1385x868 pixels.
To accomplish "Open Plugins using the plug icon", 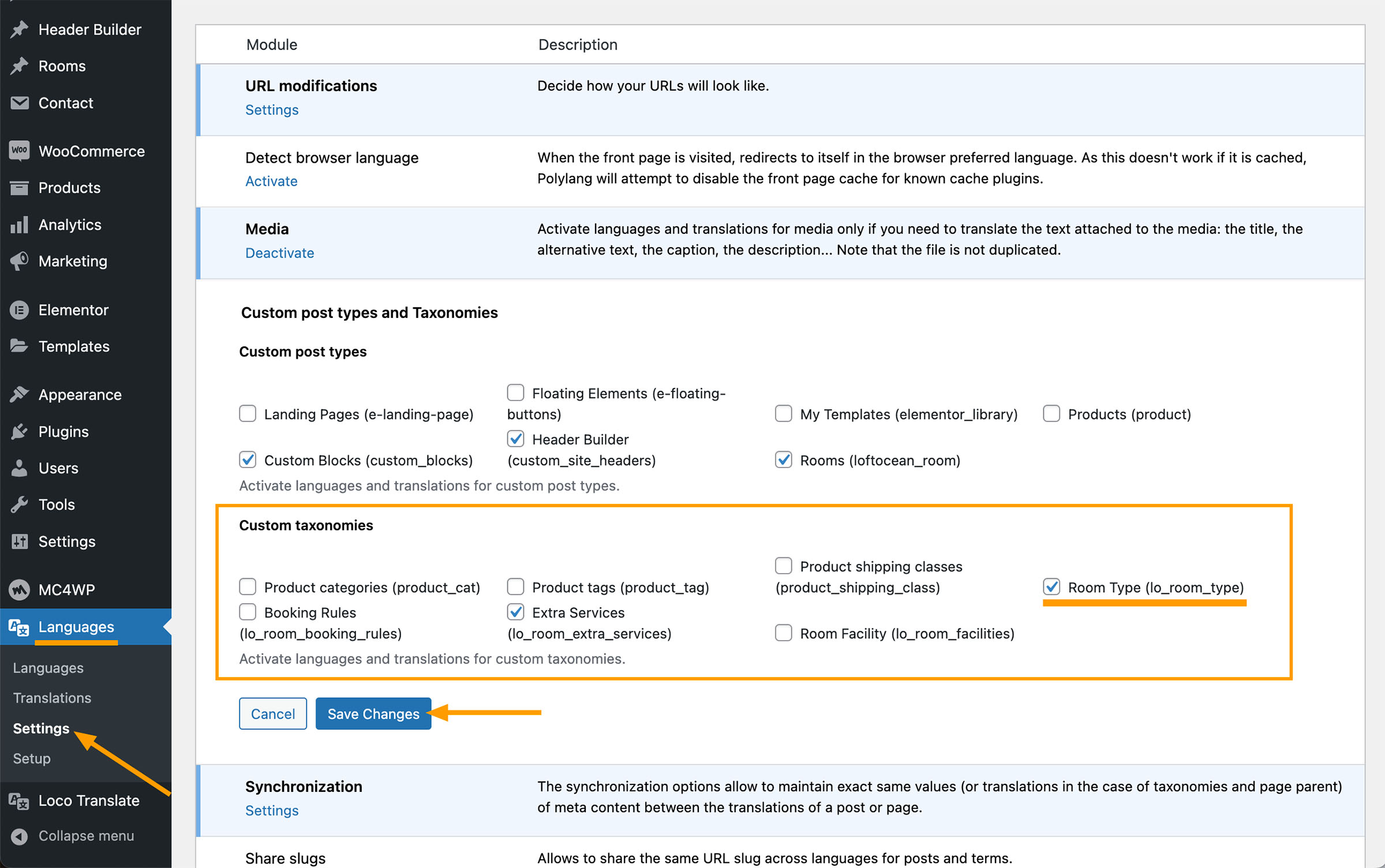I will 19,432.
